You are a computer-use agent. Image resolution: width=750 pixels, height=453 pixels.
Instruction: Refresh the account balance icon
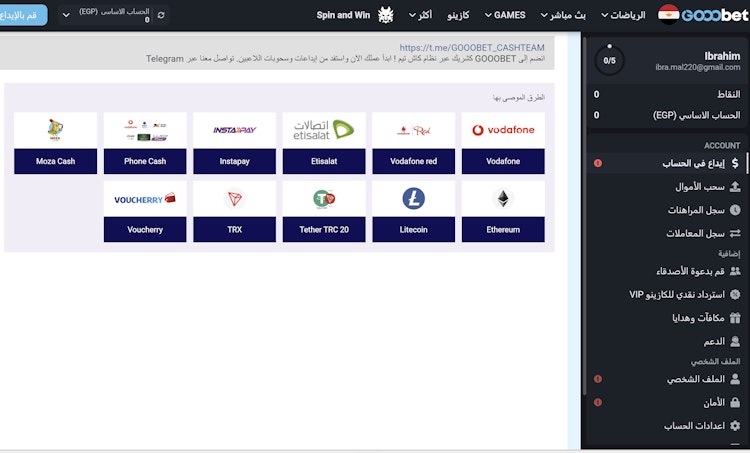pos(161,15)
